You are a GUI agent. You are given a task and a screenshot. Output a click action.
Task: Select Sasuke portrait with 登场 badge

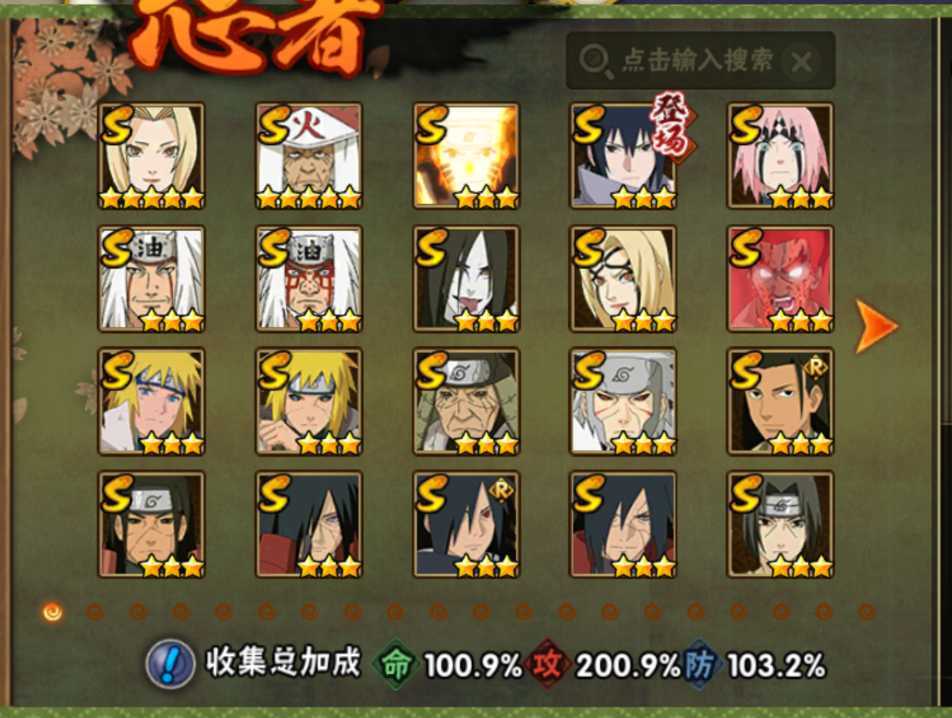[x=624, y=156]
